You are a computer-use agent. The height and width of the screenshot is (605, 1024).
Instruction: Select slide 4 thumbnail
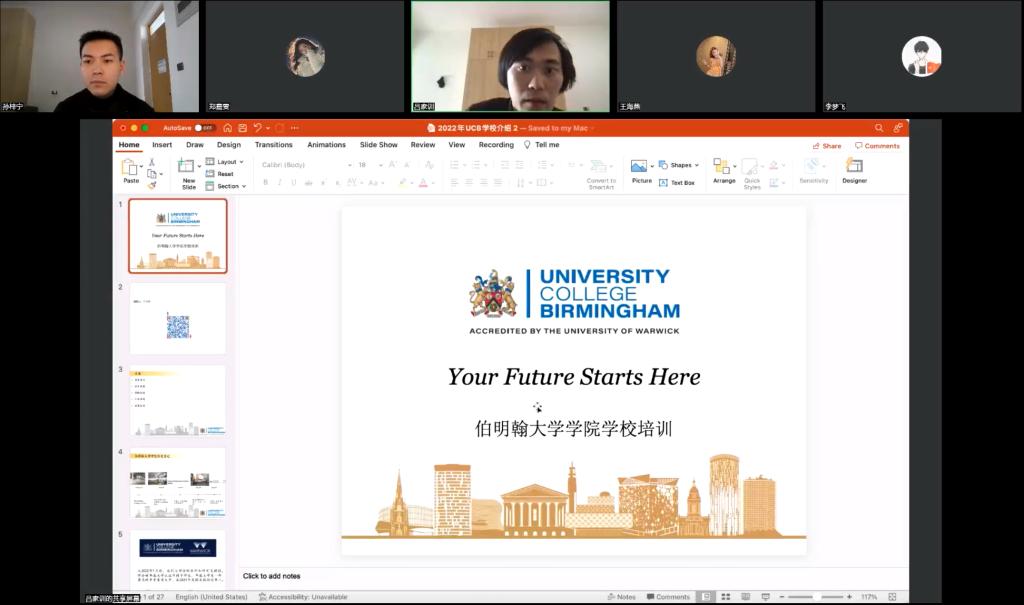178,483
